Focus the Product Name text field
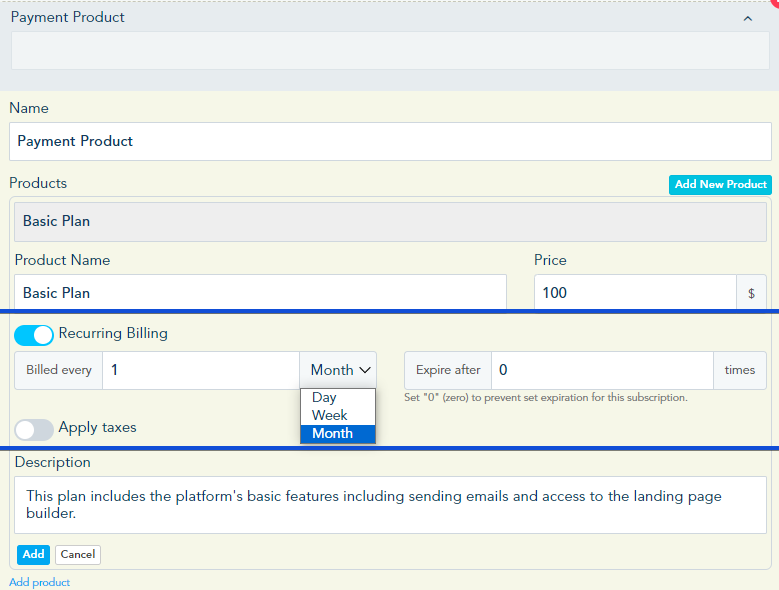This screenshot has width=779, height=590. pyautogui.click(x=260, y=293)
